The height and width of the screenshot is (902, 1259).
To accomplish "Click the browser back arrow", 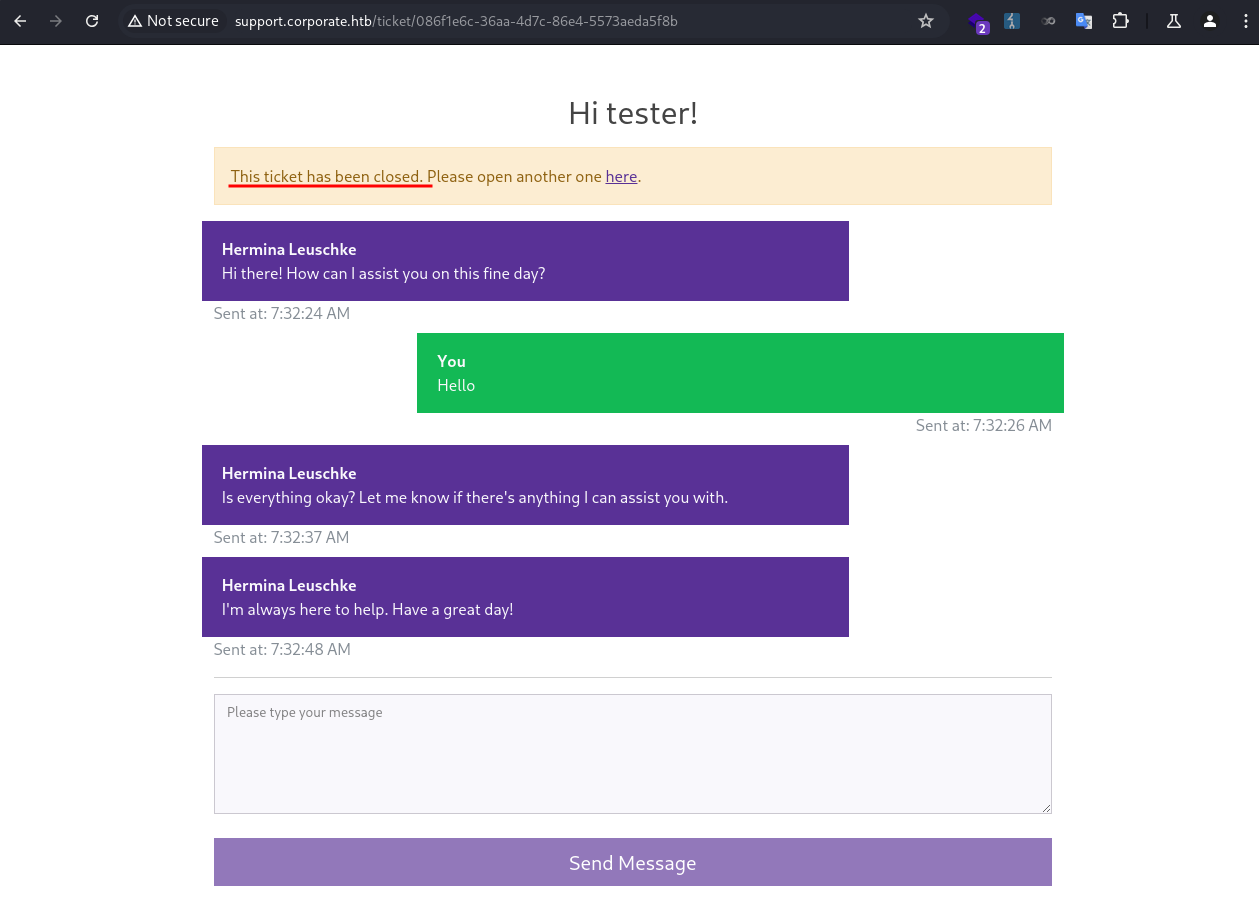I will (20, 21).
